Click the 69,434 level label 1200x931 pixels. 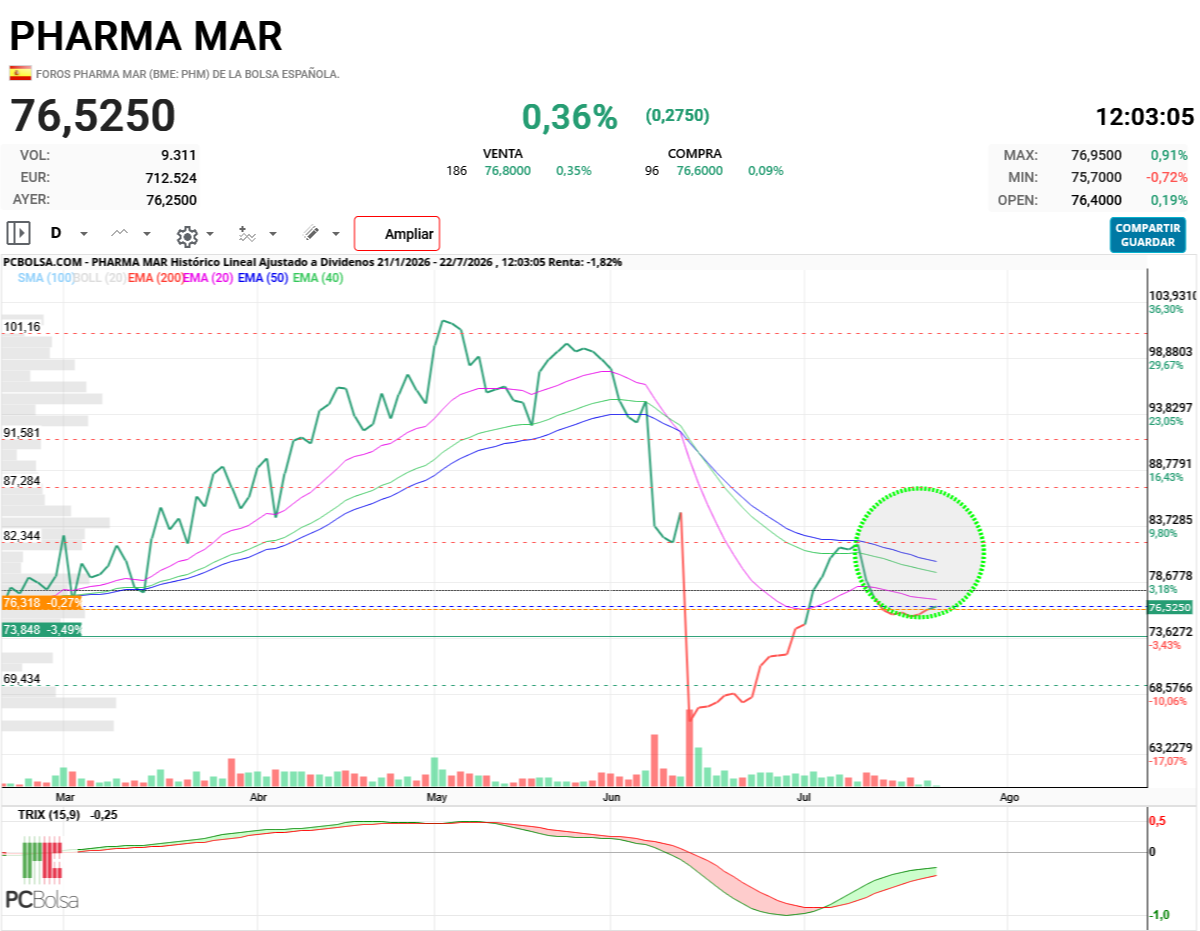point(22,679)
